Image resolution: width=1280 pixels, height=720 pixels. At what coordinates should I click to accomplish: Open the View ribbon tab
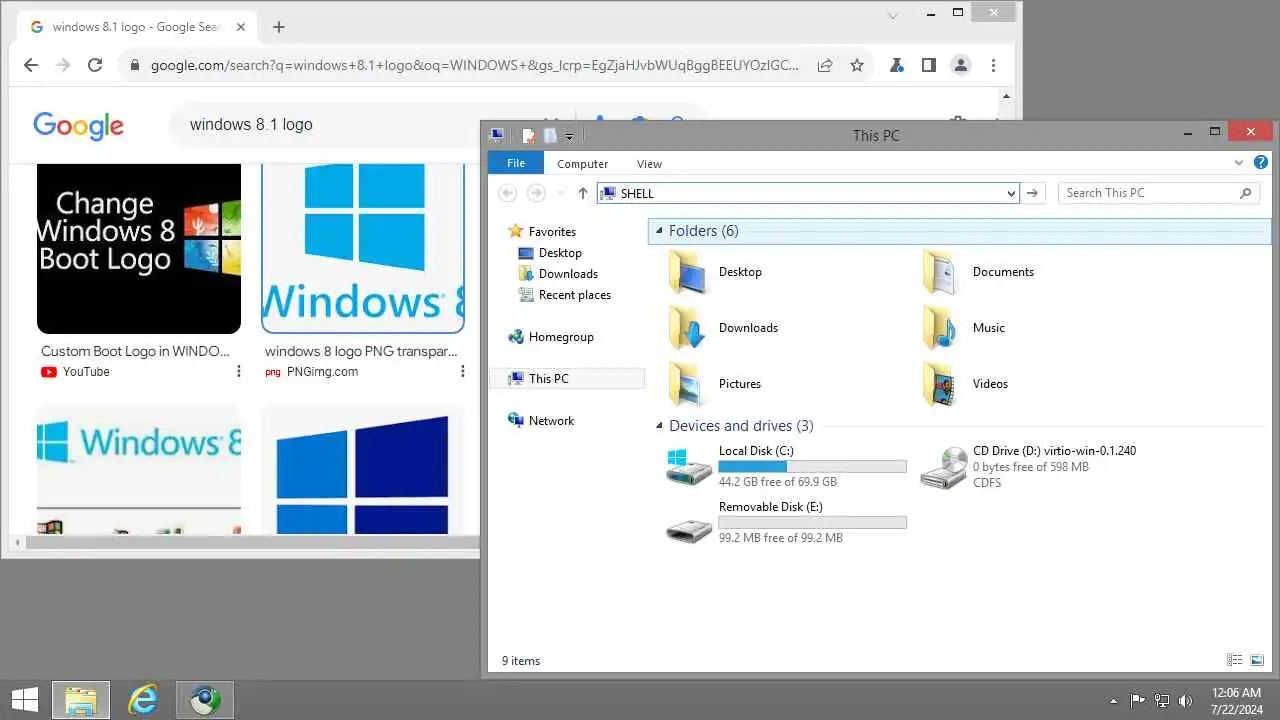(649, 164)
